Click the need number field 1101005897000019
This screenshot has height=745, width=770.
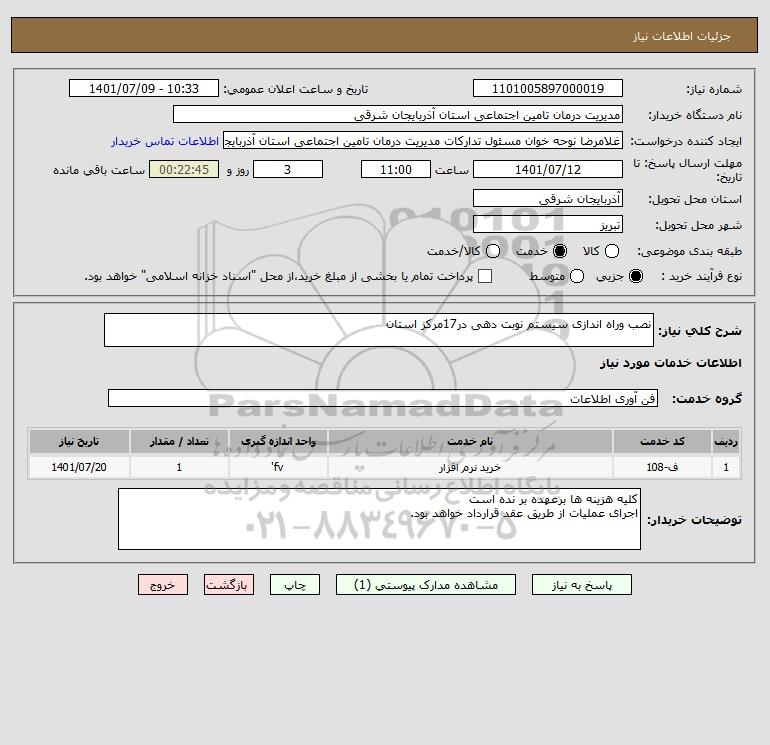pos(548,89)
